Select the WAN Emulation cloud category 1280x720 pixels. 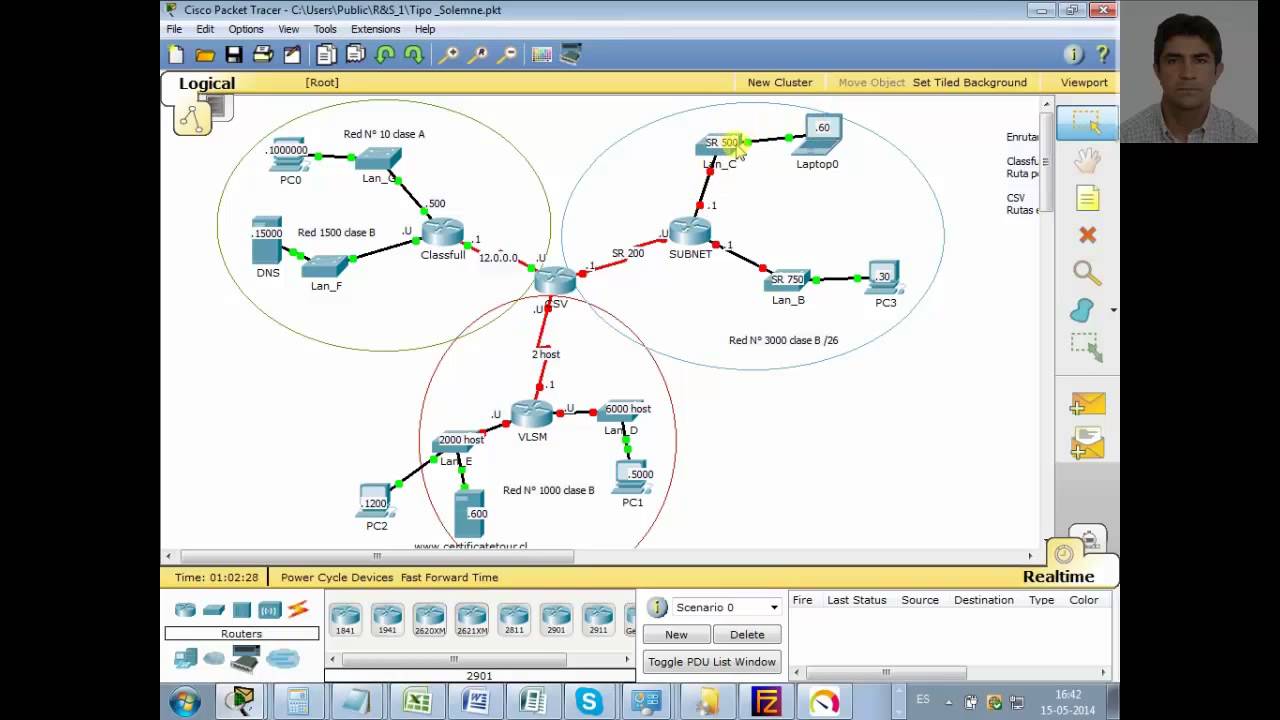pyautogui.click(x=214, y=658)
